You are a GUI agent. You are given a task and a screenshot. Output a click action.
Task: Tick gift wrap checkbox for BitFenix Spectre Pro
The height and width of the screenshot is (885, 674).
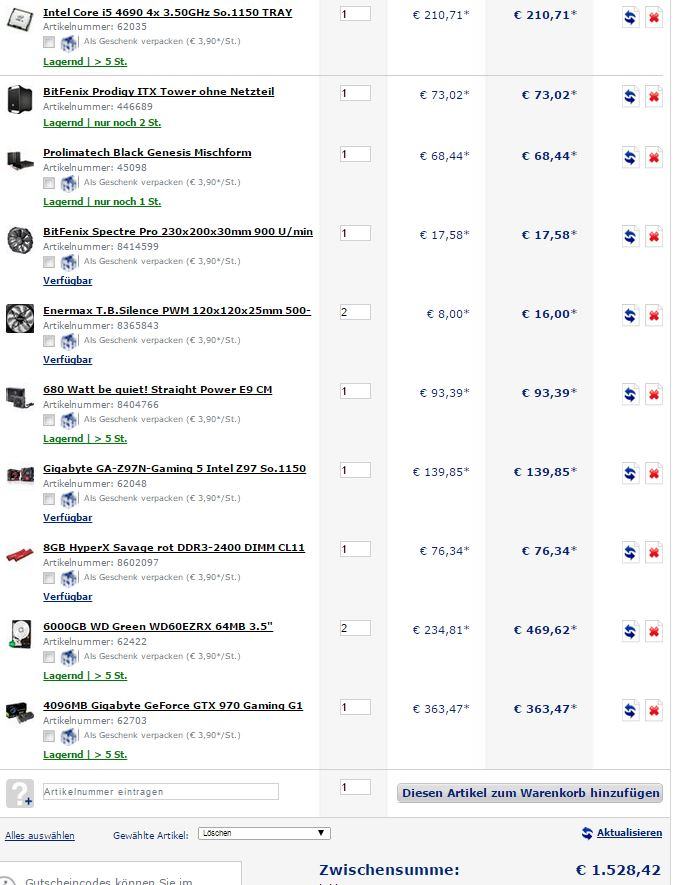49,262
